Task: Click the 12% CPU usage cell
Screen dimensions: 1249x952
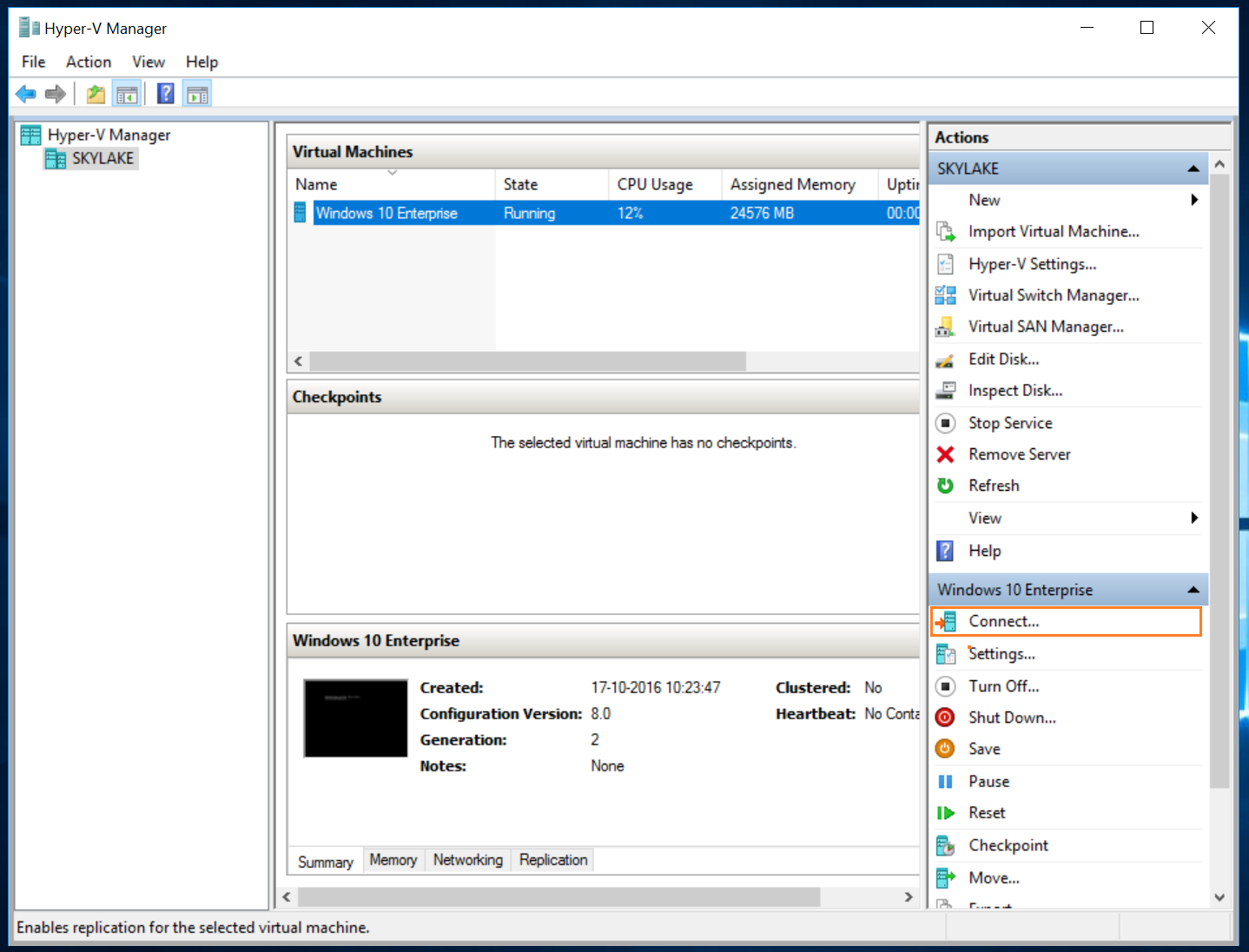Action: click(x=631, y=214)
